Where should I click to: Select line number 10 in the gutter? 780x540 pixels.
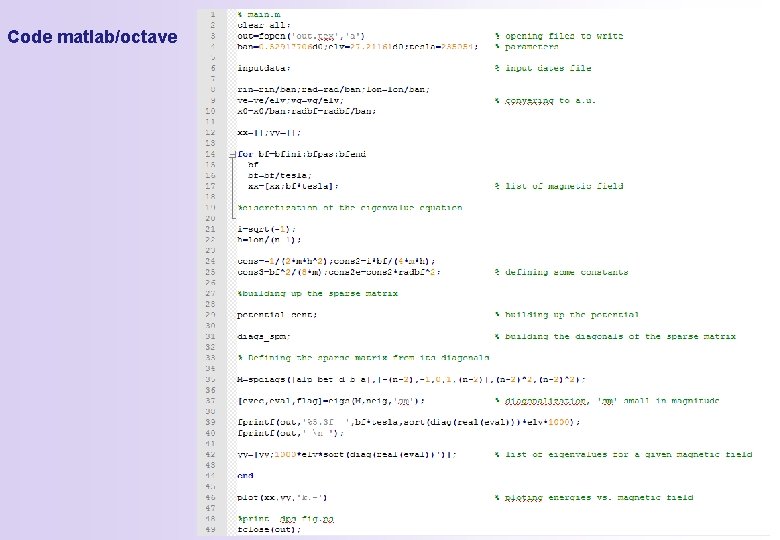point(210,111)
